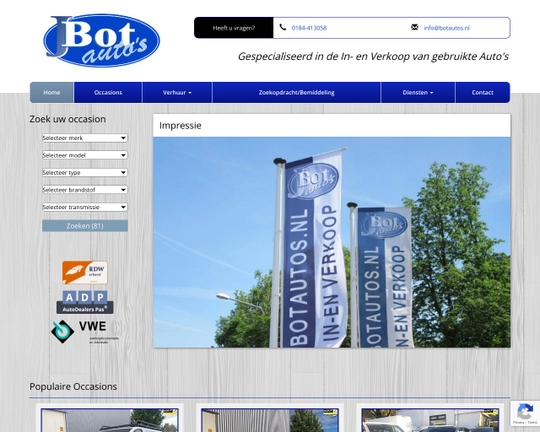Click the Impressie flag photo
Screen dimensions: 540x432
(332, 242)
